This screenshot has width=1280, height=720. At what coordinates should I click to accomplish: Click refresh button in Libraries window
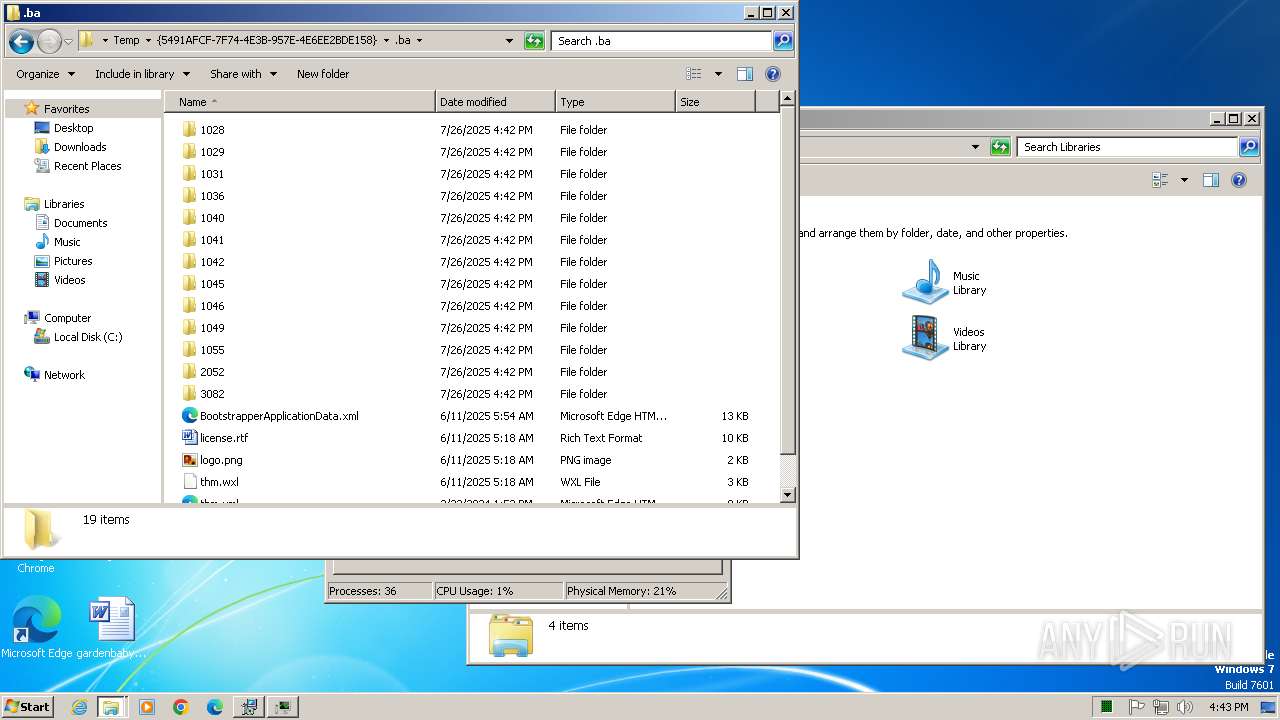coord(1001,147)
